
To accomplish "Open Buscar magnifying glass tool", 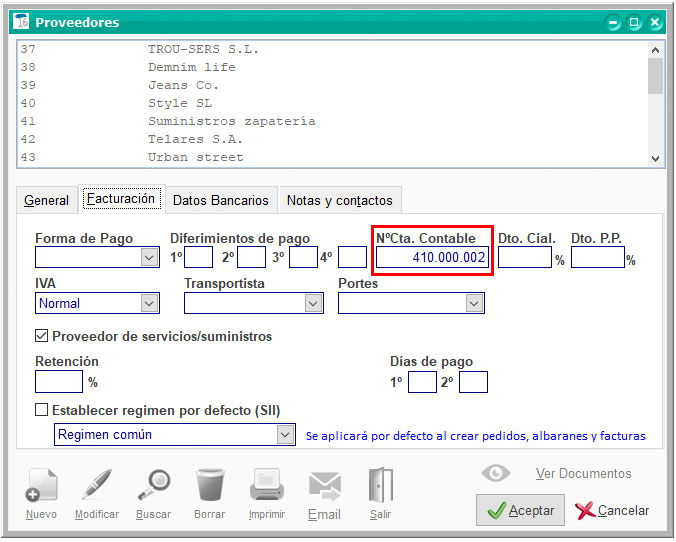I will click(x=154, y=486).
